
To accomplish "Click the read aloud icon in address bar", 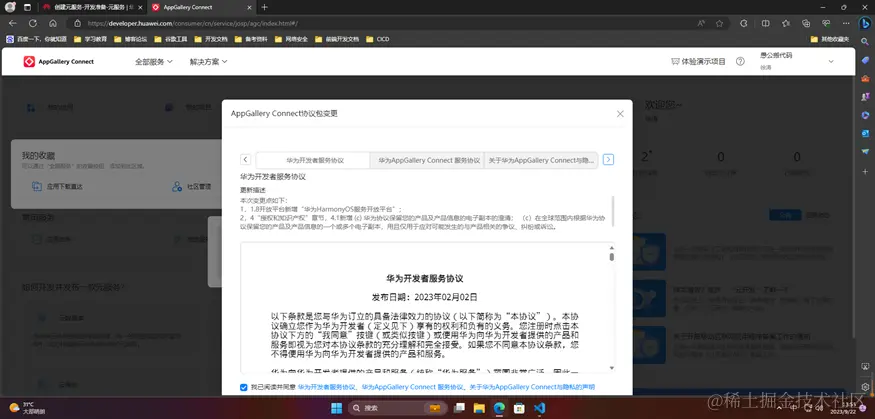I will (701, 23).
